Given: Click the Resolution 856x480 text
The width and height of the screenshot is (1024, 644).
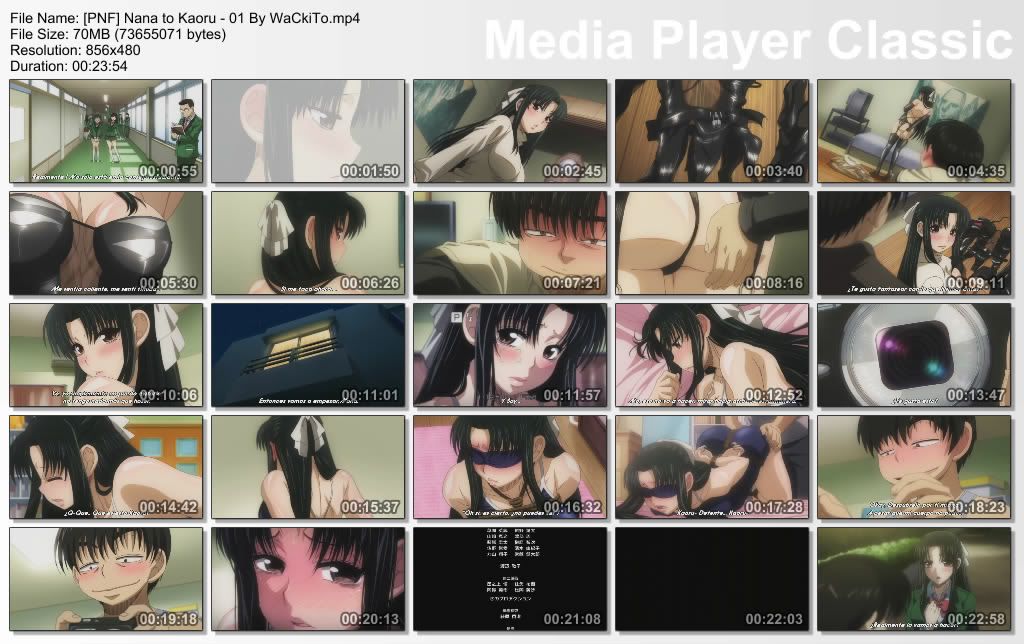Looking at the screenshot, I should [75, 50].
